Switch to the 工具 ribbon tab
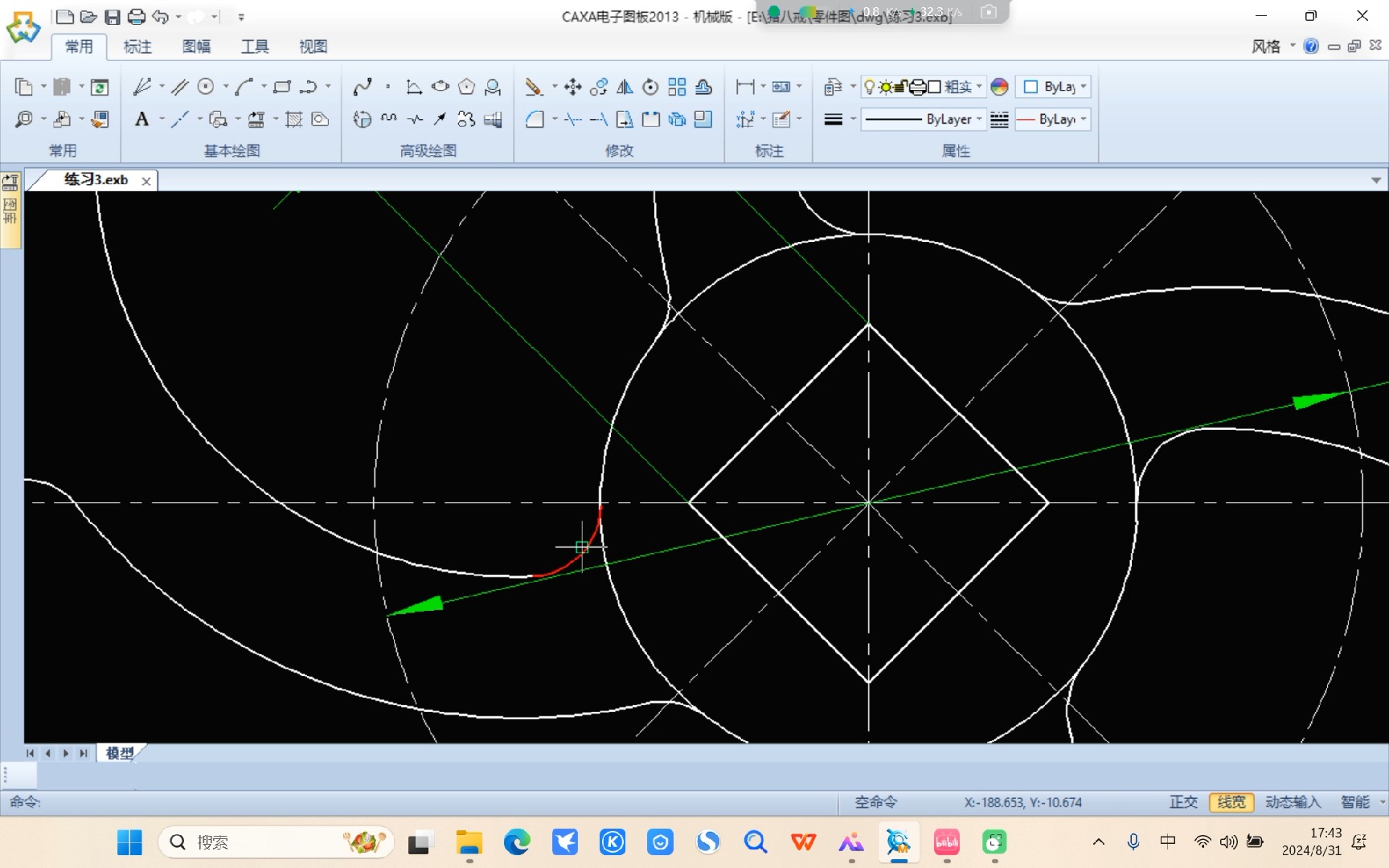1389x868 pixels. (255, 47)
